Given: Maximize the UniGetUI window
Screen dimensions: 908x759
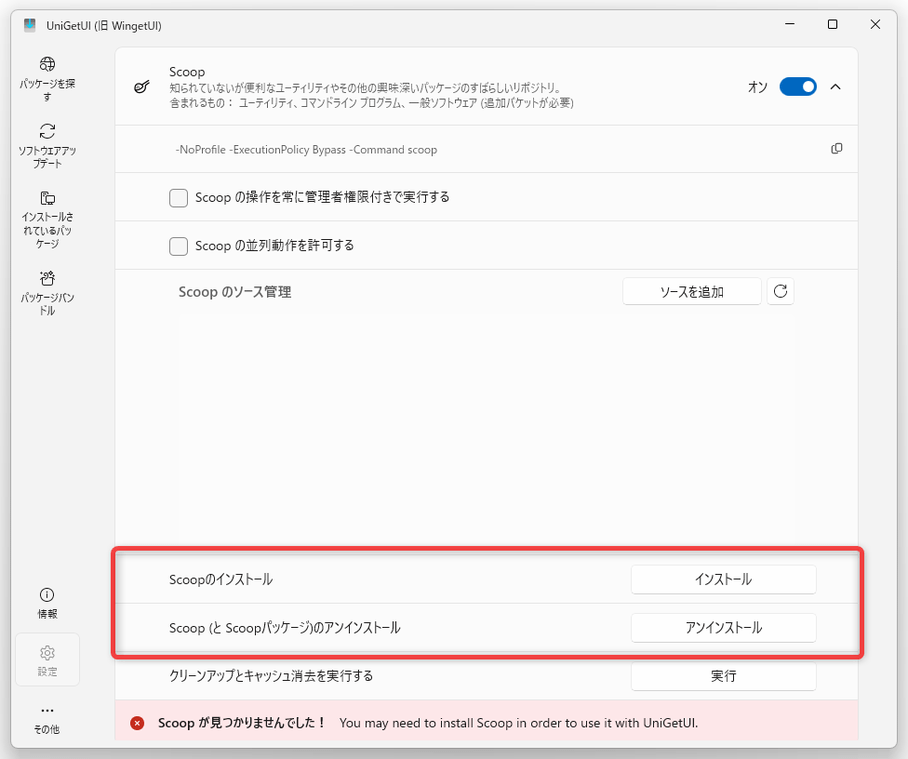Looking at the screenshot, I should pos(832,24).
